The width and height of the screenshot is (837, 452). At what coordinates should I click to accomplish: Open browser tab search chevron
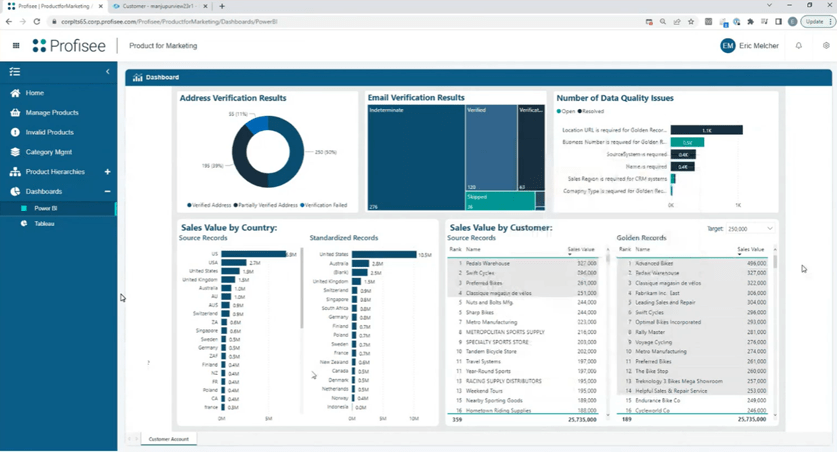pyautogui.click(x=769, y=5)
